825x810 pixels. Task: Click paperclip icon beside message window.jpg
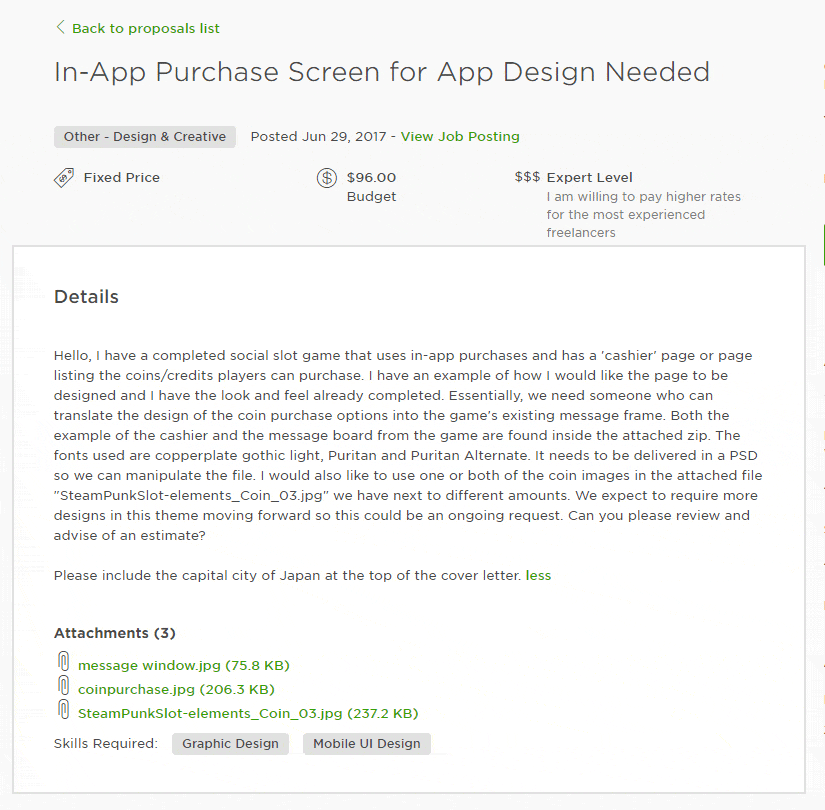(64, 663)
